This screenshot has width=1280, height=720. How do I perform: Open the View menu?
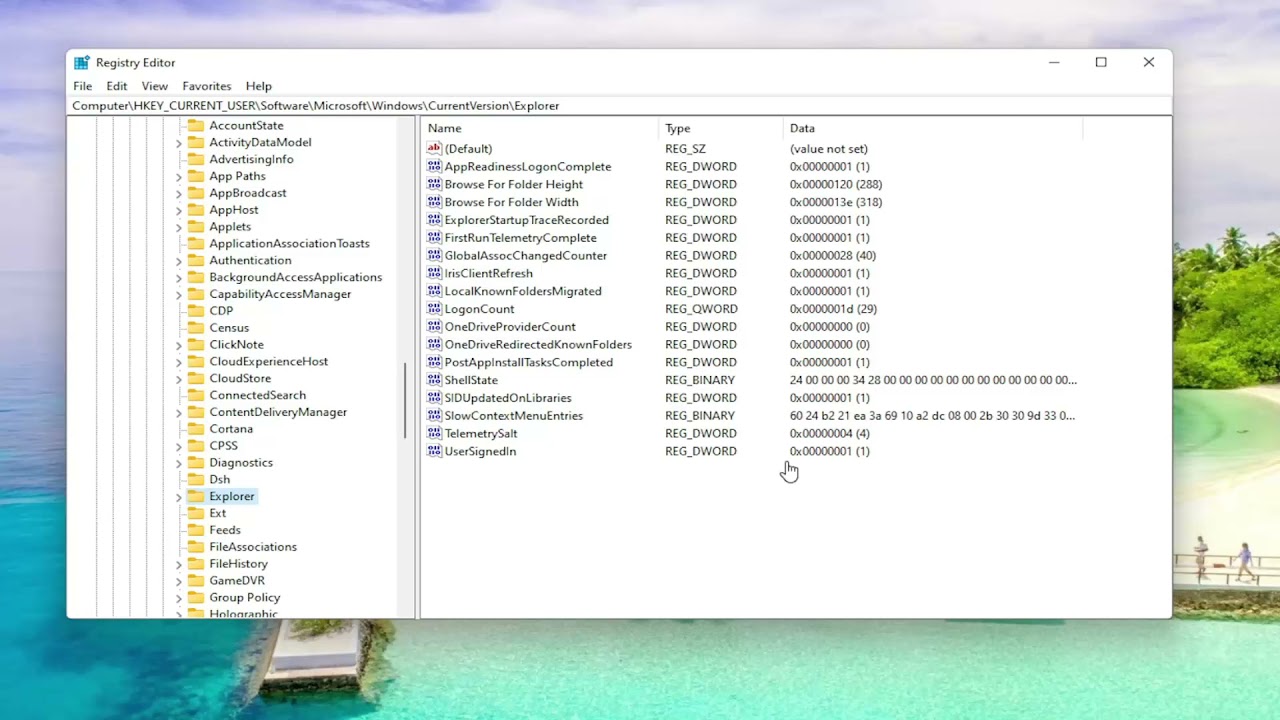click(155, 86)
